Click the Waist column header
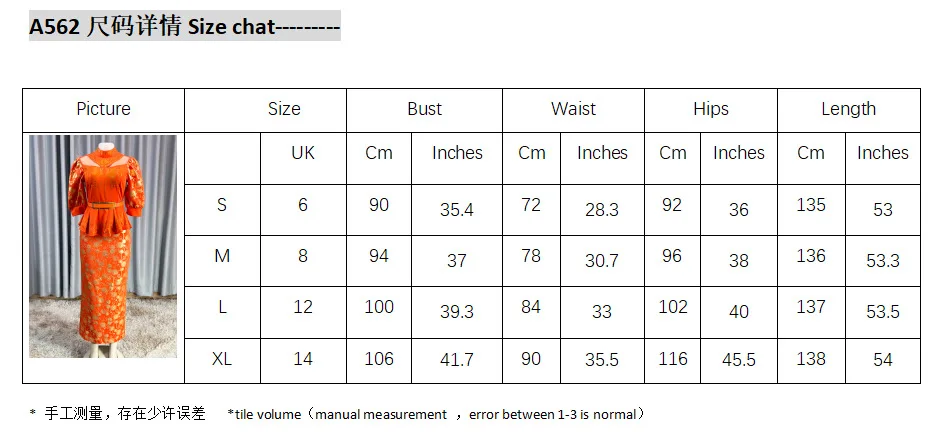Viewport: 933px width, 432px height. click(x=573, y=109)
